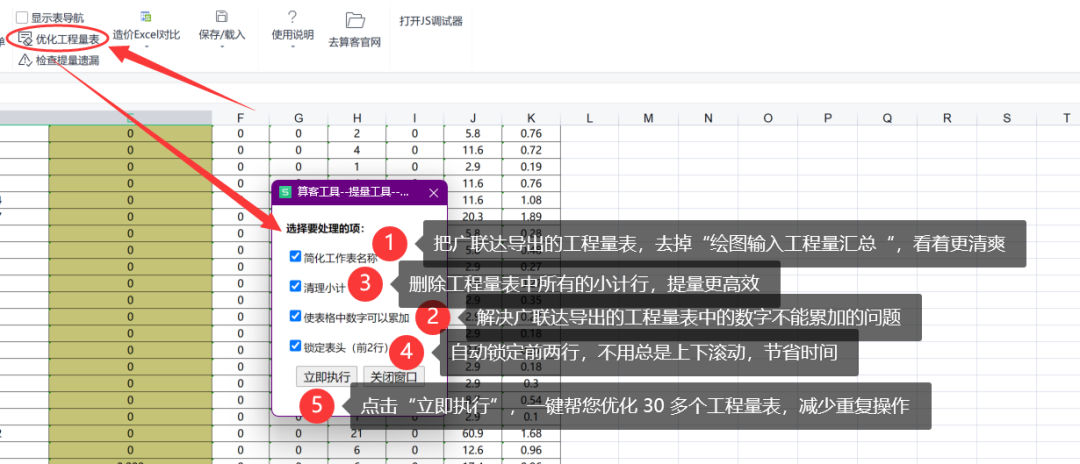Open the 打开JS调试器 menu item

coord(430,21)
